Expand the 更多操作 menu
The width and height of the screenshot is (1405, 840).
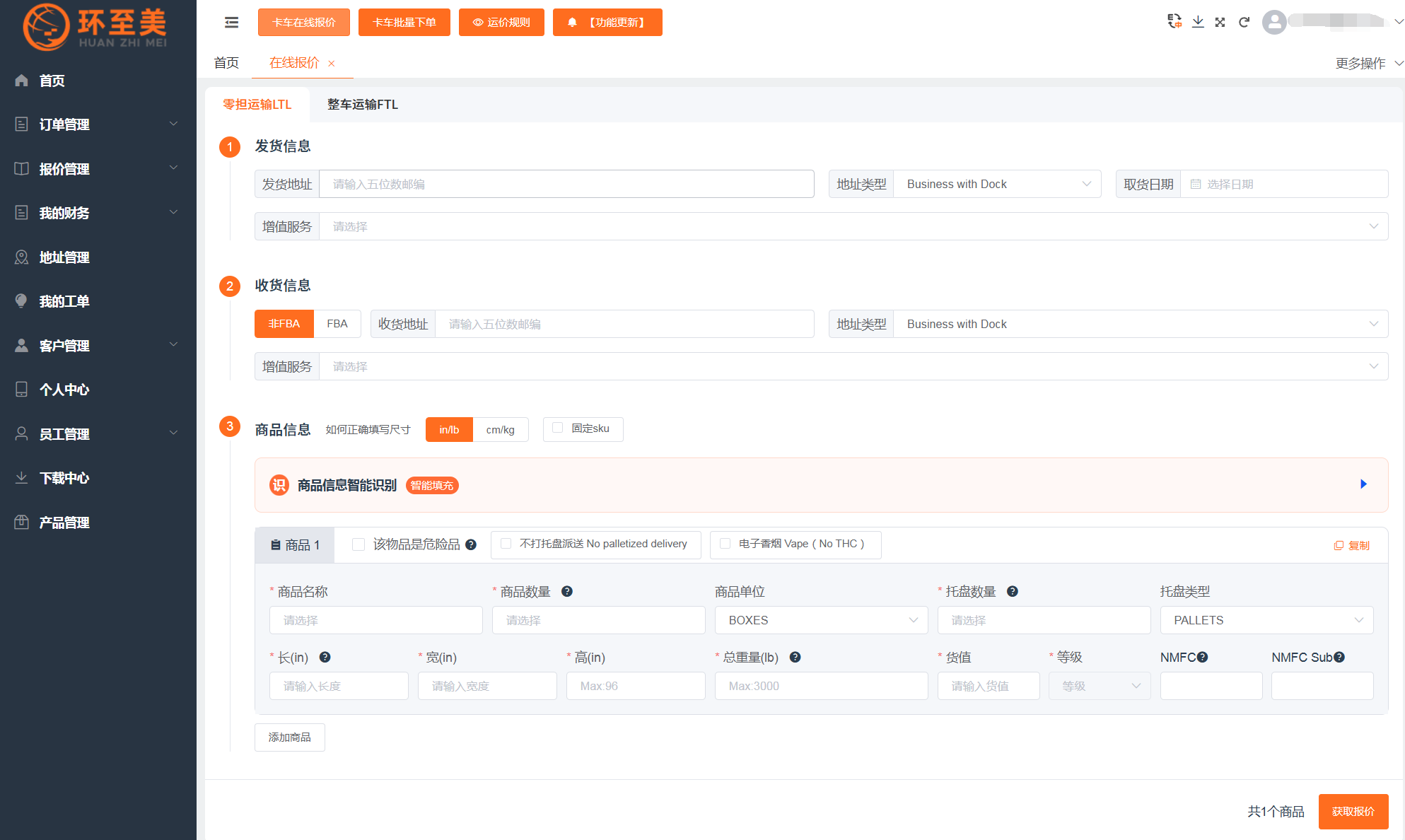(x=1369, y=64)
